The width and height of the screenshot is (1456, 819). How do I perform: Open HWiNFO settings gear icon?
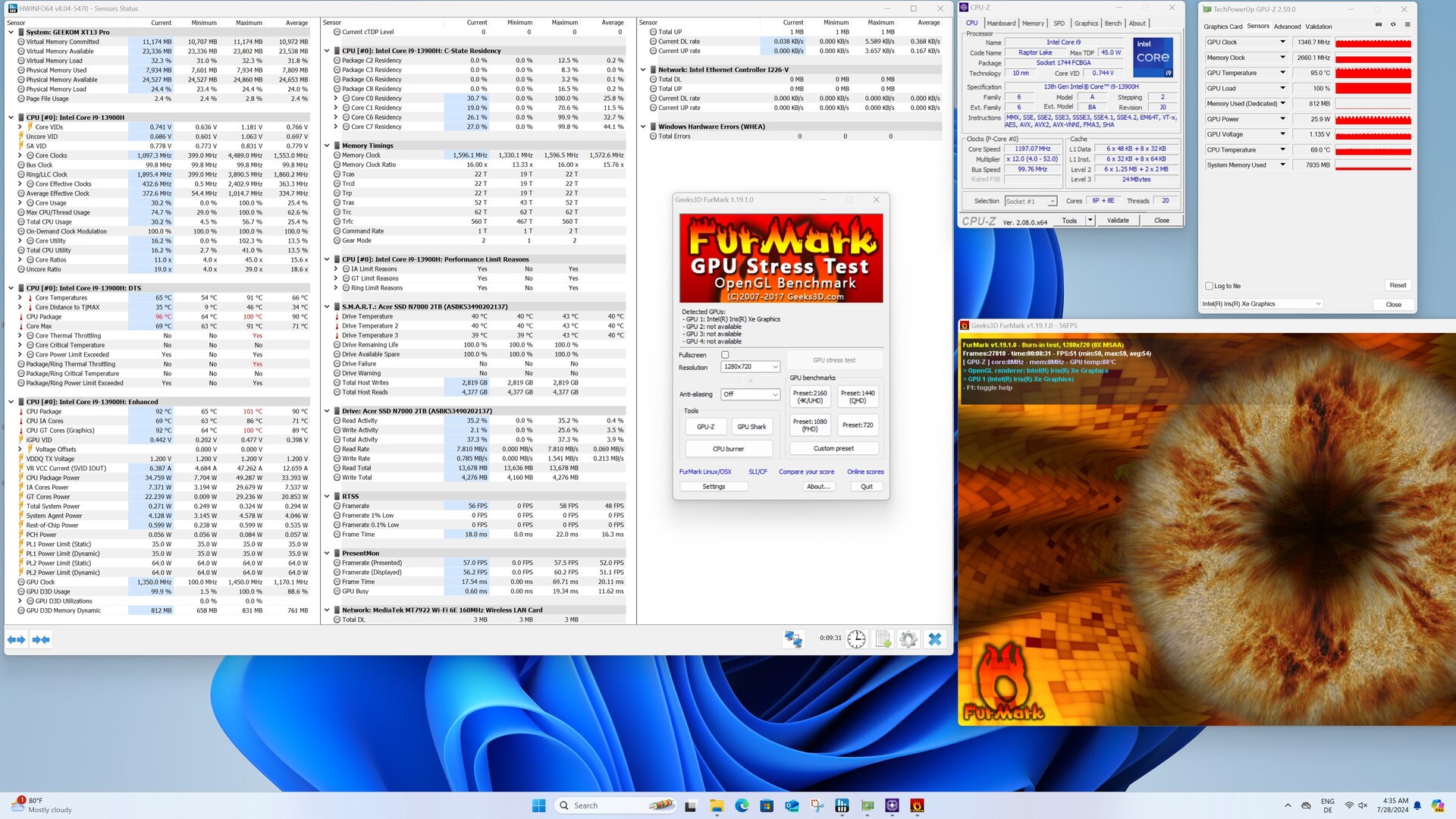click(x=908, y=639)
